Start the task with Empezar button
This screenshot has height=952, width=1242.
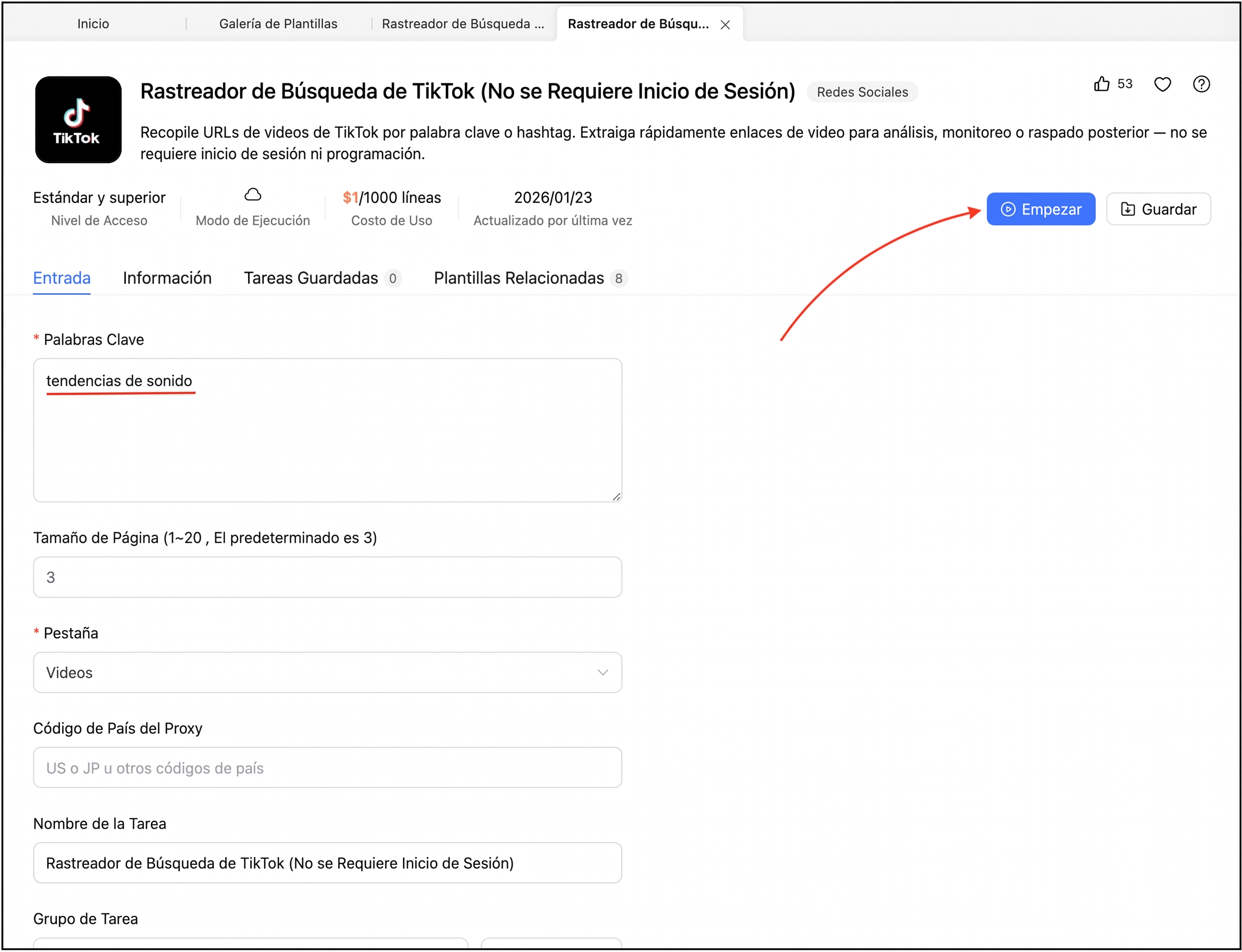pyautogui.click(x=1040, y=209)
